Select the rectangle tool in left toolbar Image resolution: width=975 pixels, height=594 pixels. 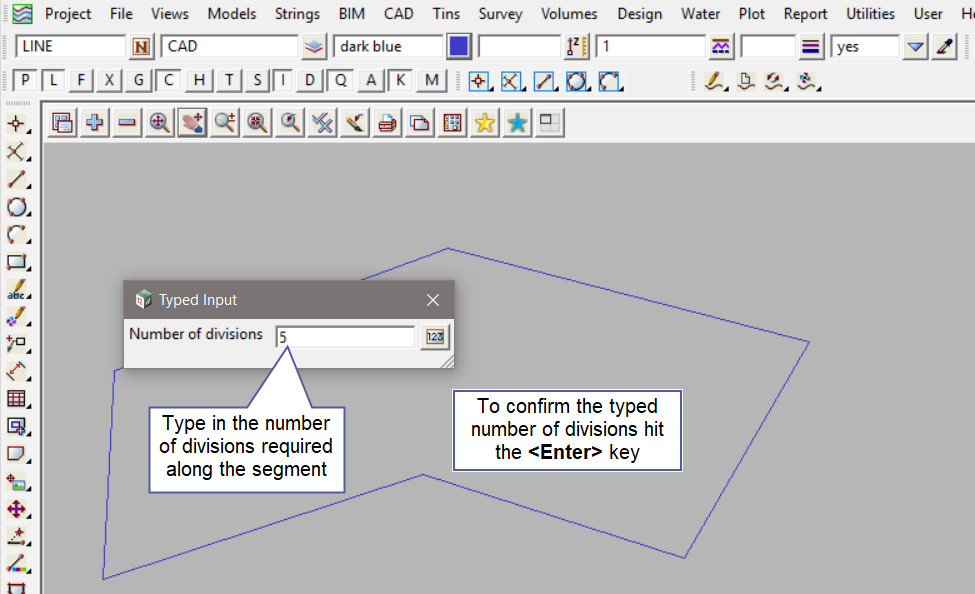17,262
